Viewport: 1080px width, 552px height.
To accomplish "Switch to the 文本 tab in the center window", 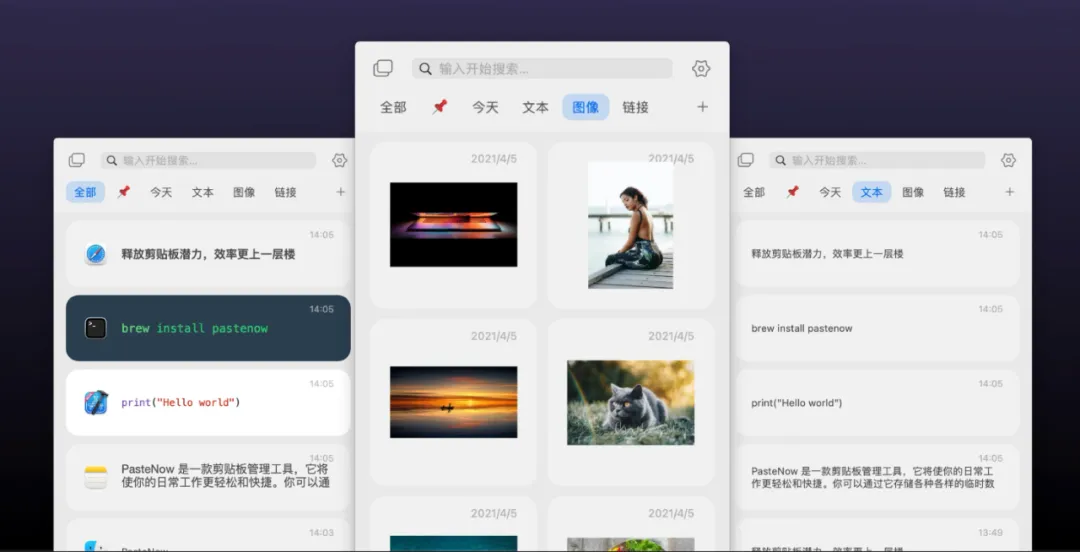I will click(x=535, y=108).
